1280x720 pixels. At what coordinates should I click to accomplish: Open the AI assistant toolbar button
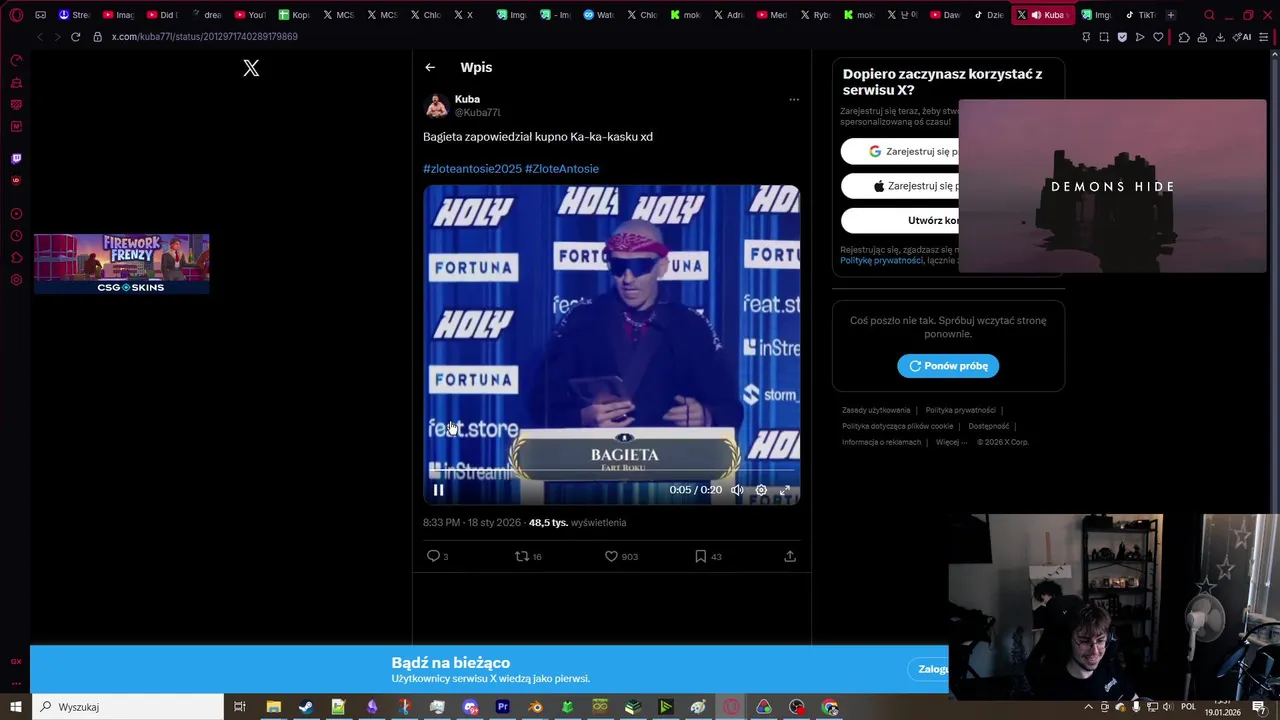[x=1242, y=37]
